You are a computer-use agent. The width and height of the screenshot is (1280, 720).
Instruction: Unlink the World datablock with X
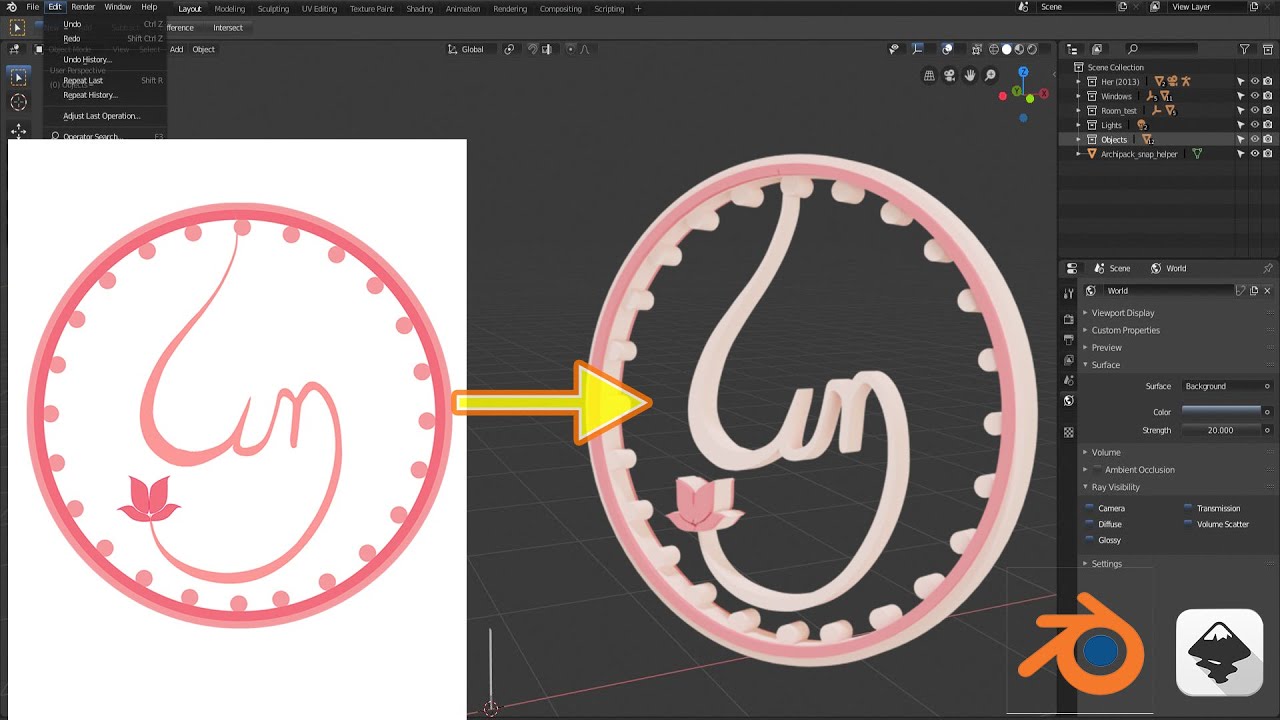coord(1268,290)
